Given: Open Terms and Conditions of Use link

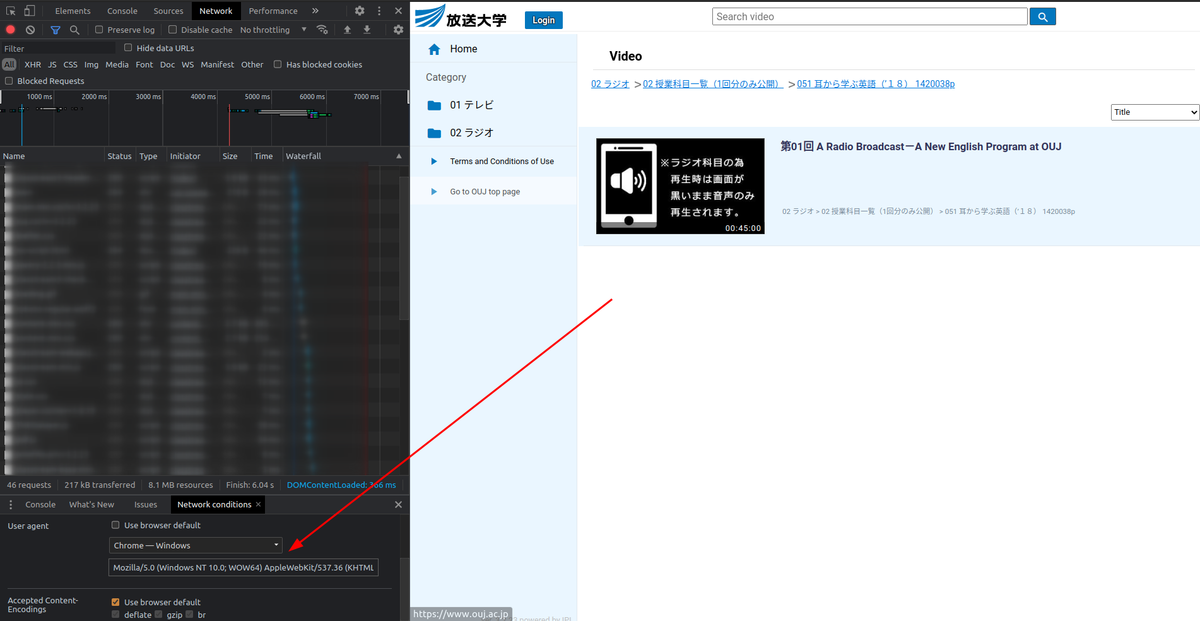Looking at the screenshot, I should click(x=502, y=161).
